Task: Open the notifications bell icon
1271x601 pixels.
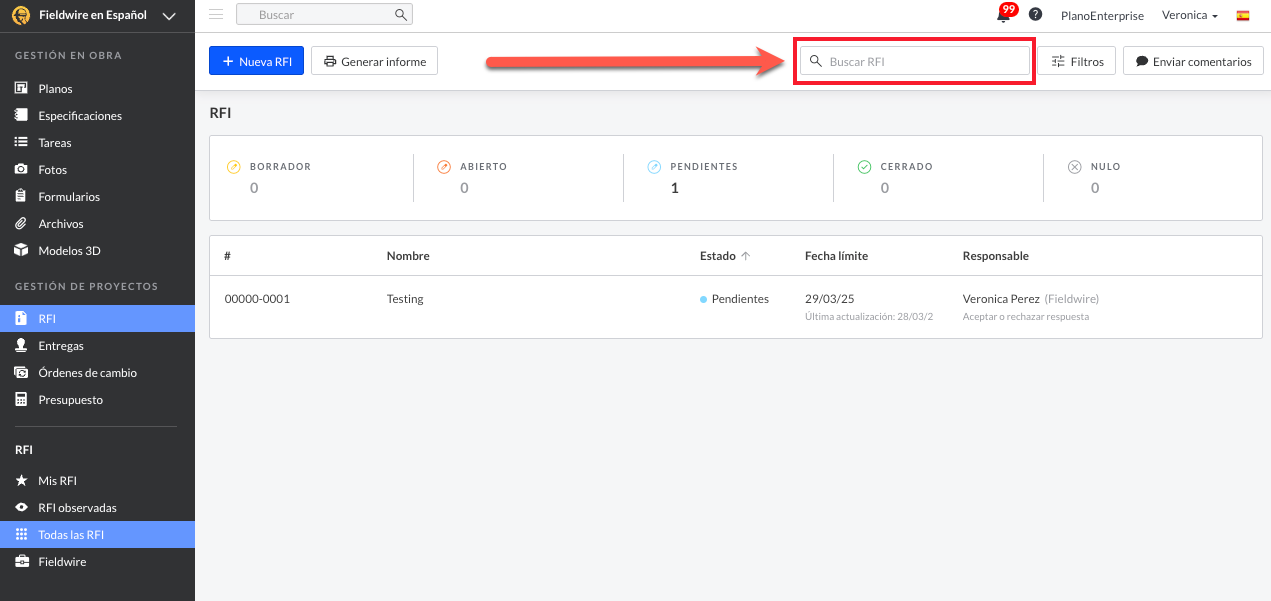Action: (1003, 15)
